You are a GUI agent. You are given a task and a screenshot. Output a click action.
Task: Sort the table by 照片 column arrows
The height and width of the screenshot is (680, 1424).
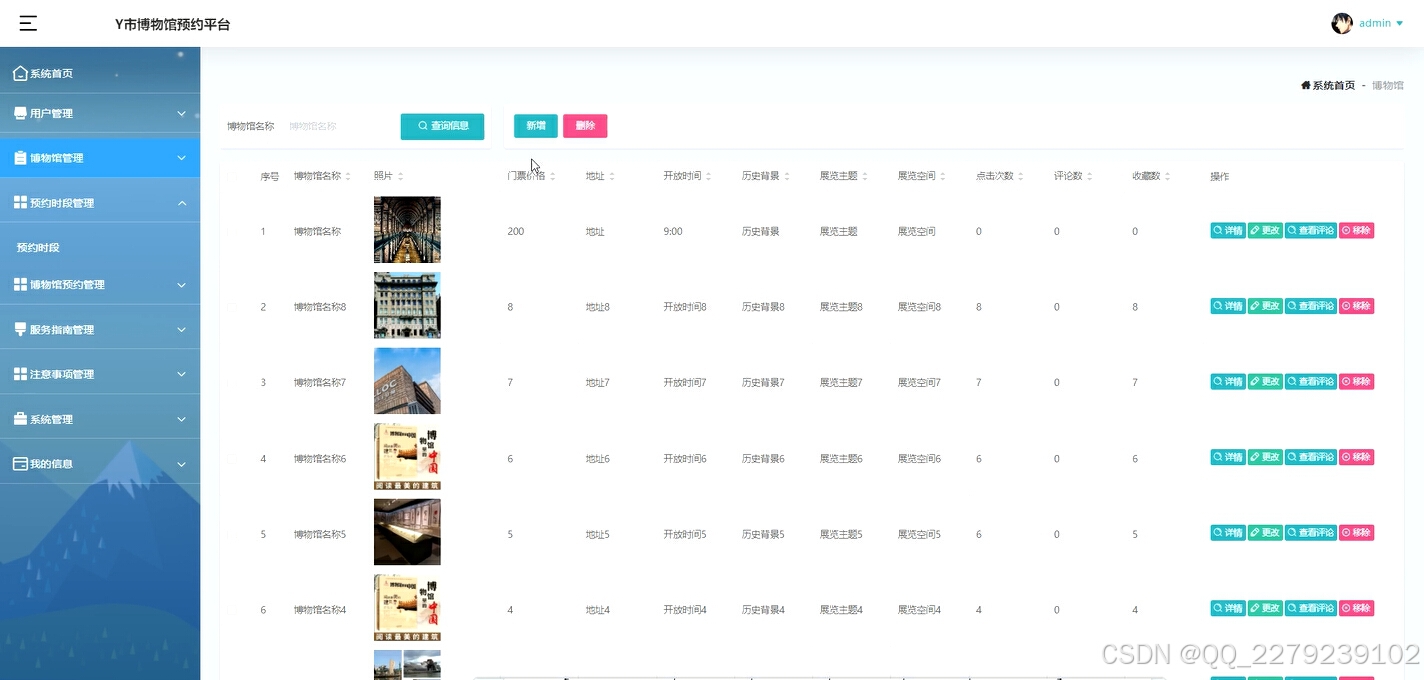click(x=400, y=176)
